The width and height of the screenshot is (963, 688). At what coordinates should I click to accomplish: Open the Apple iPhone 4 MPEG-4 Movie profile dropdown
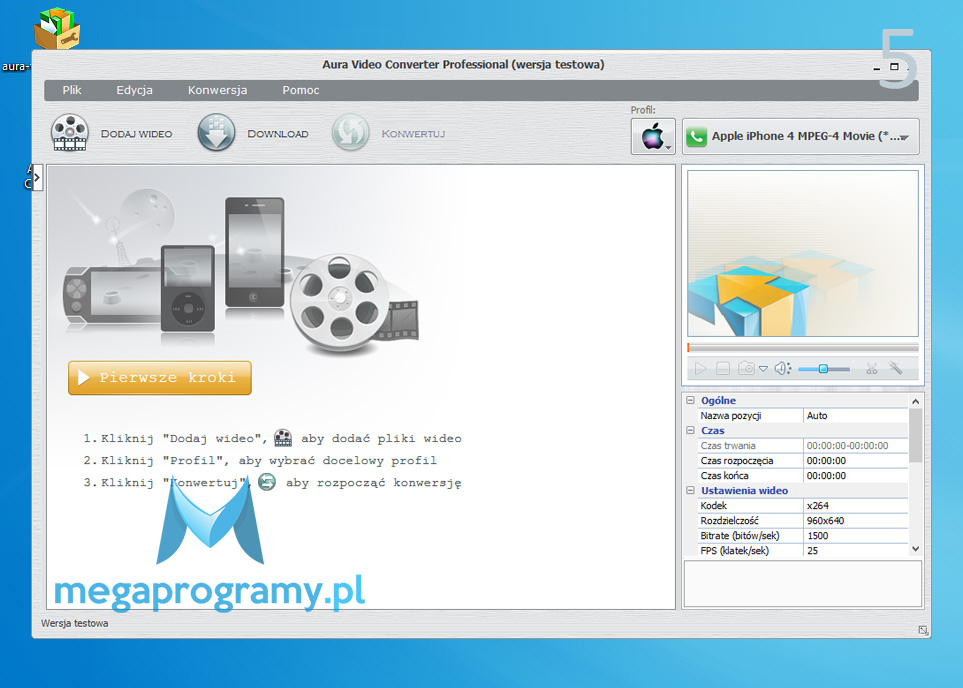point(800,136)
